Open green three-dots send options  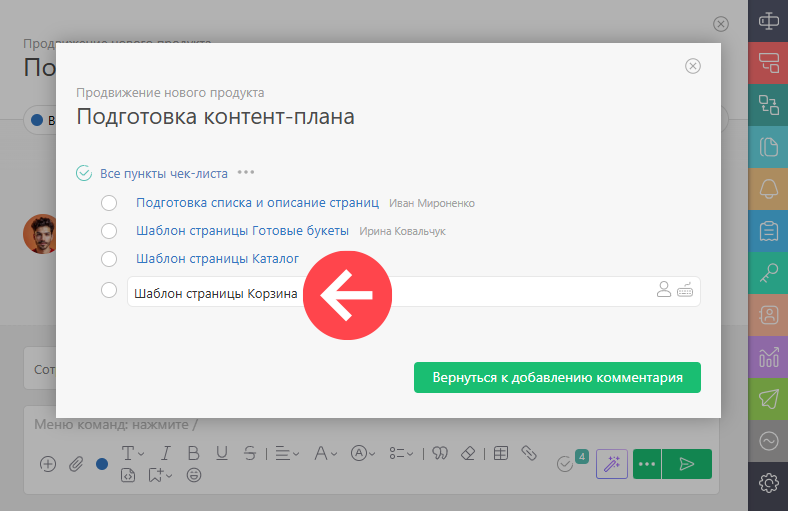(x=647, y=464)
